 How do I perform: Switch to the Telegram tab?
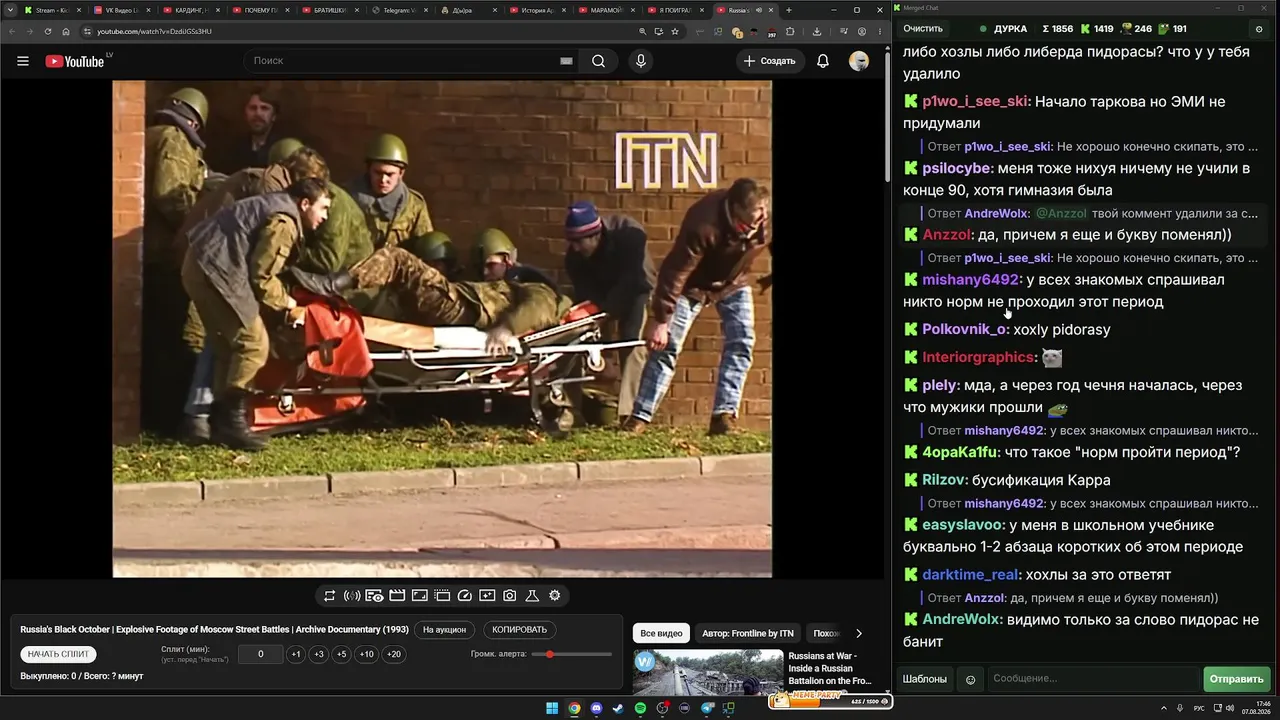pos(398,10)
